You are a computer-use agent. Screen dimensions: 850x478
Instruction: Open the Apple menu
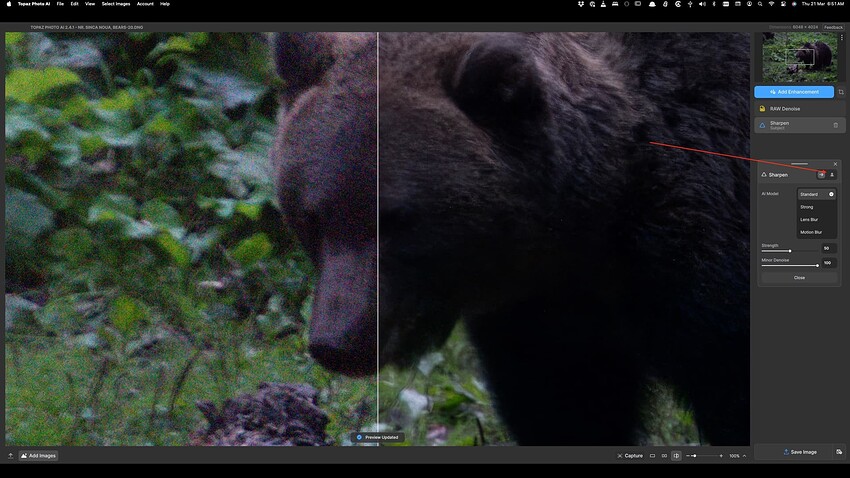point(9,4)
